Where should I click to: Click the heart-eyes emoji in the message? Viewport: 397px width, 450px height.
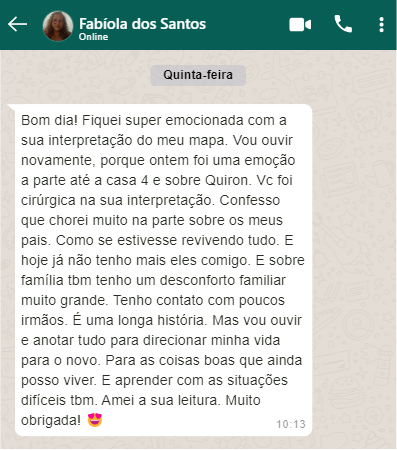[95, 420]
